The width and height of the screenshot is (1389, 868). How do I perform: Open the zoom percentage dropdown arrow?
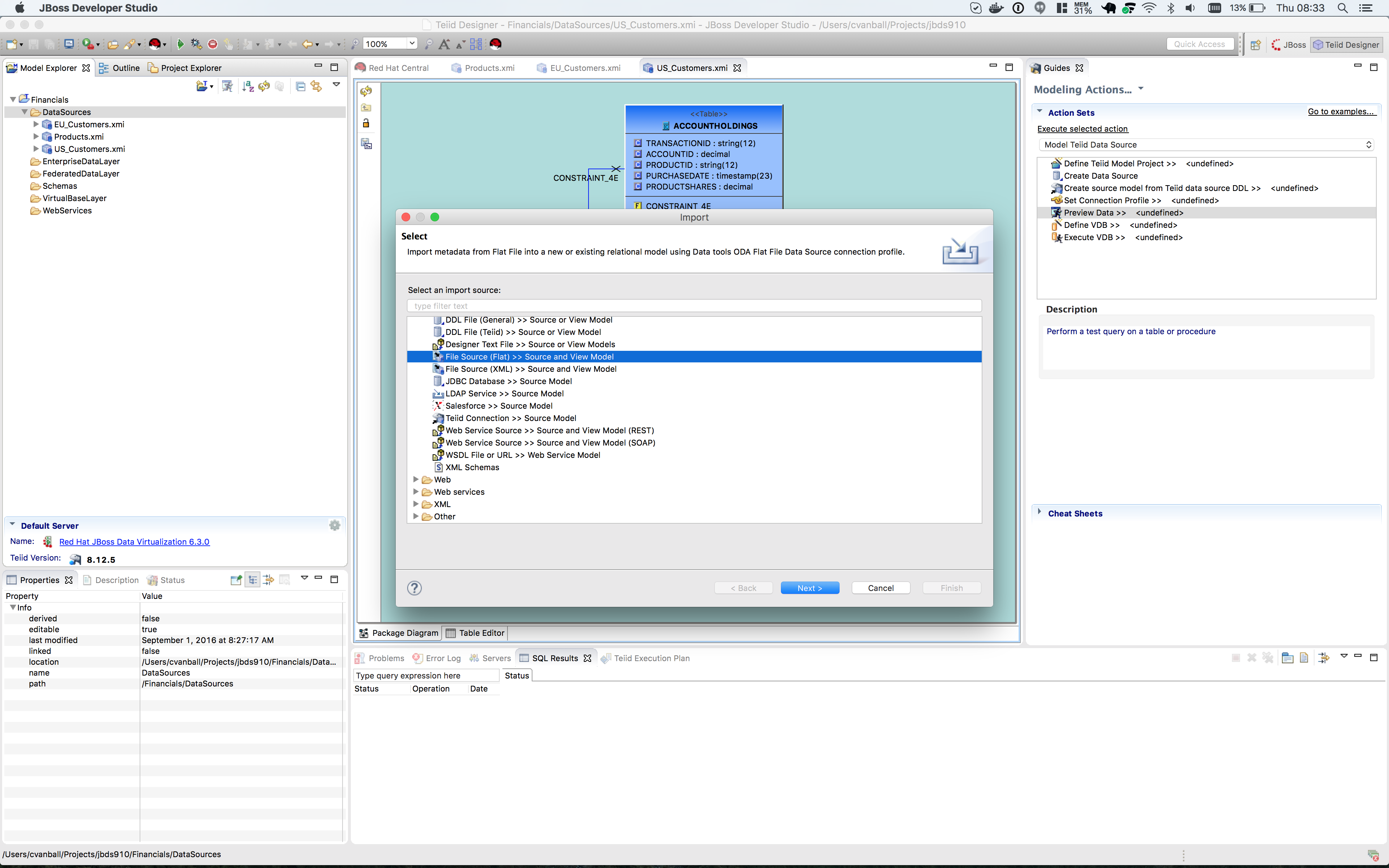pyautogui.click(x=412, y=44)
